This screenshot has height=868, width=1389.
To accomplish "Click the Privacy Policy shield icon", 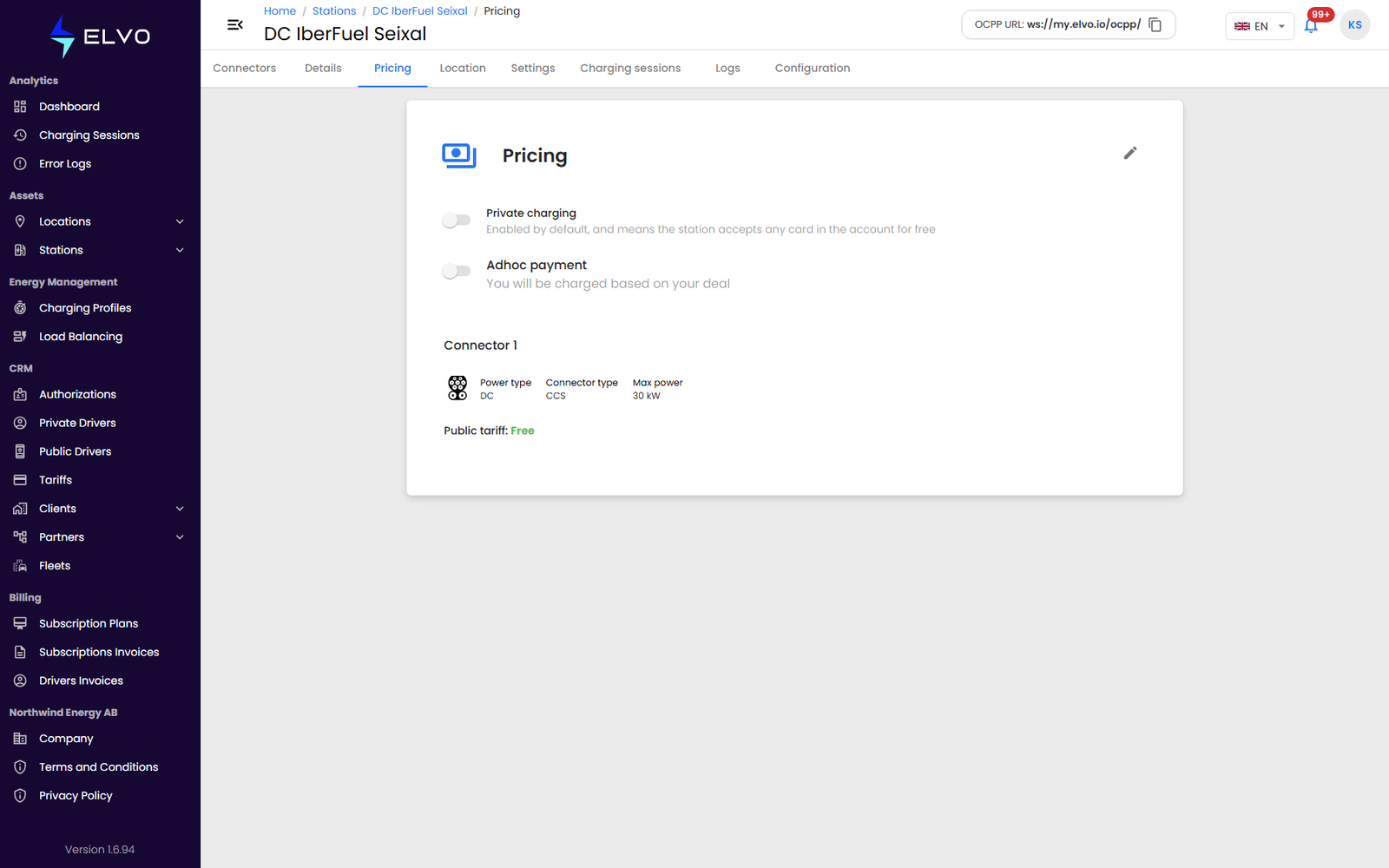I will click(20, 796).
